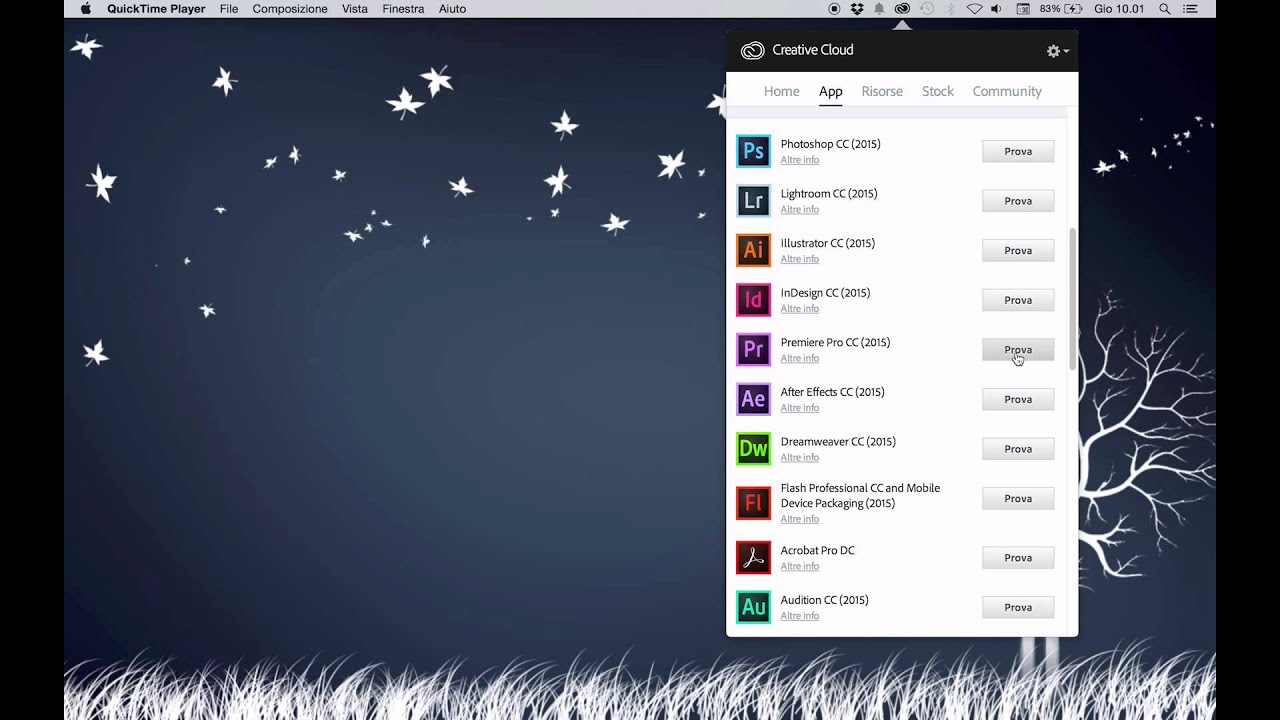
Task: Click Prova for After Effects CC
Action: pyautogui.click(x=1018, y=399)
